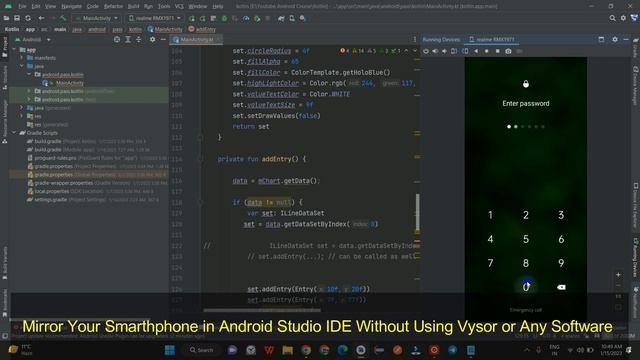The width and height of the screenshot is (640, 360).
Task: Tap digit 5 on phone keypad
Action: click(526, 239)
